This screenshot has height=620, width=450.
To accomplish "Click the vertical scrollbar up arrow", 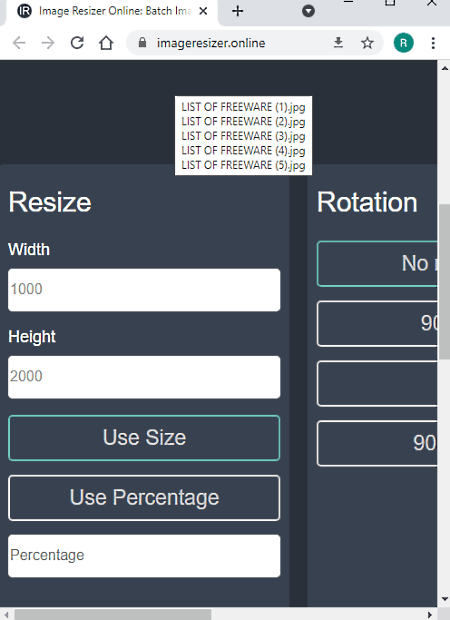I will coord(444,69).
